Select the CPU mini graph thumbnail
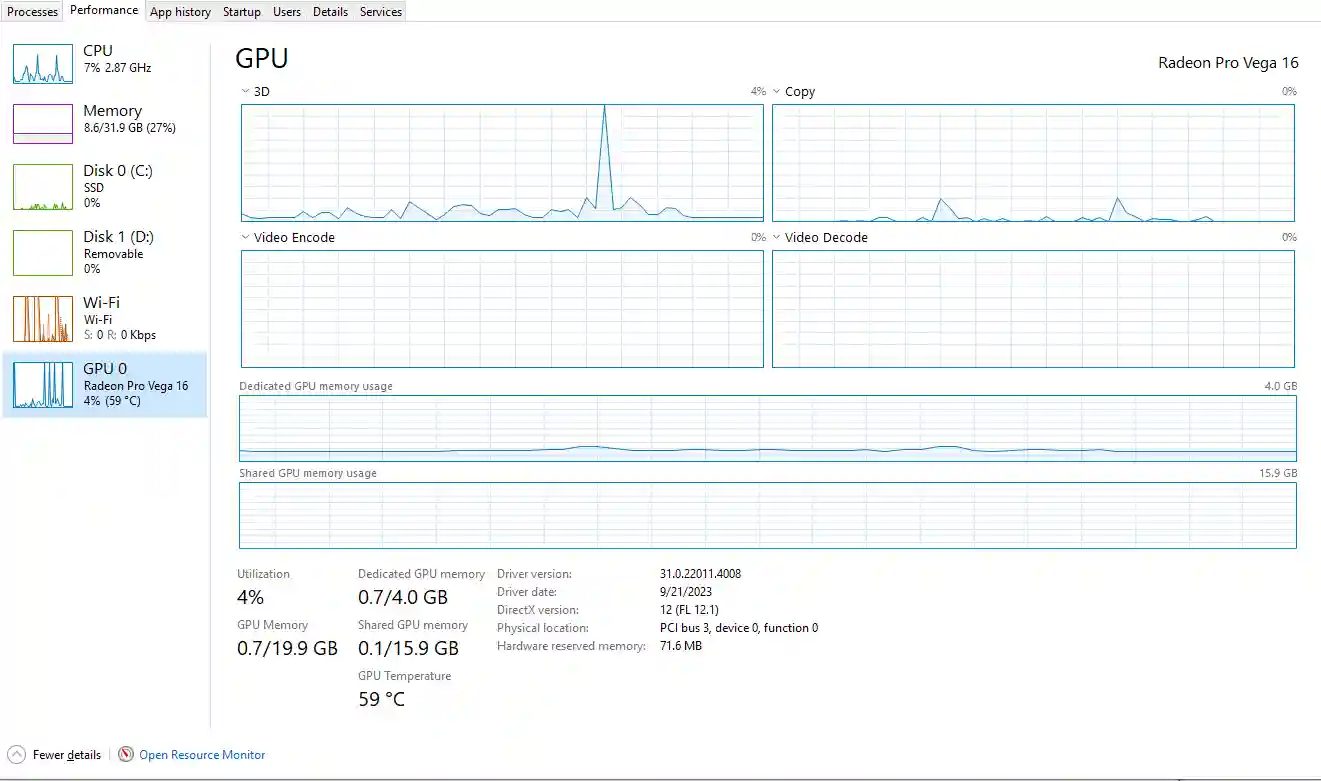1321x781 pixels. coord(43,64)
